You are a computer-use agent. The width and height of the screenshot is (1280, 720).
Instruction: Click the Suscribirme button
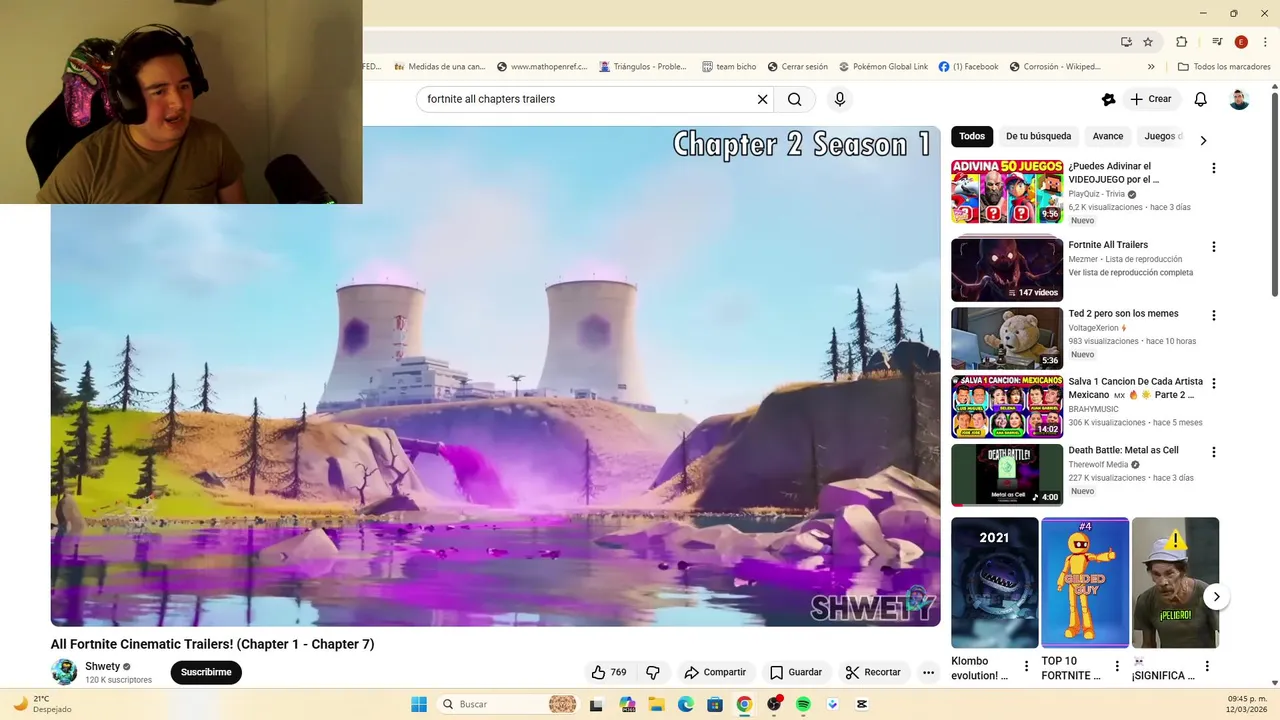206,672
